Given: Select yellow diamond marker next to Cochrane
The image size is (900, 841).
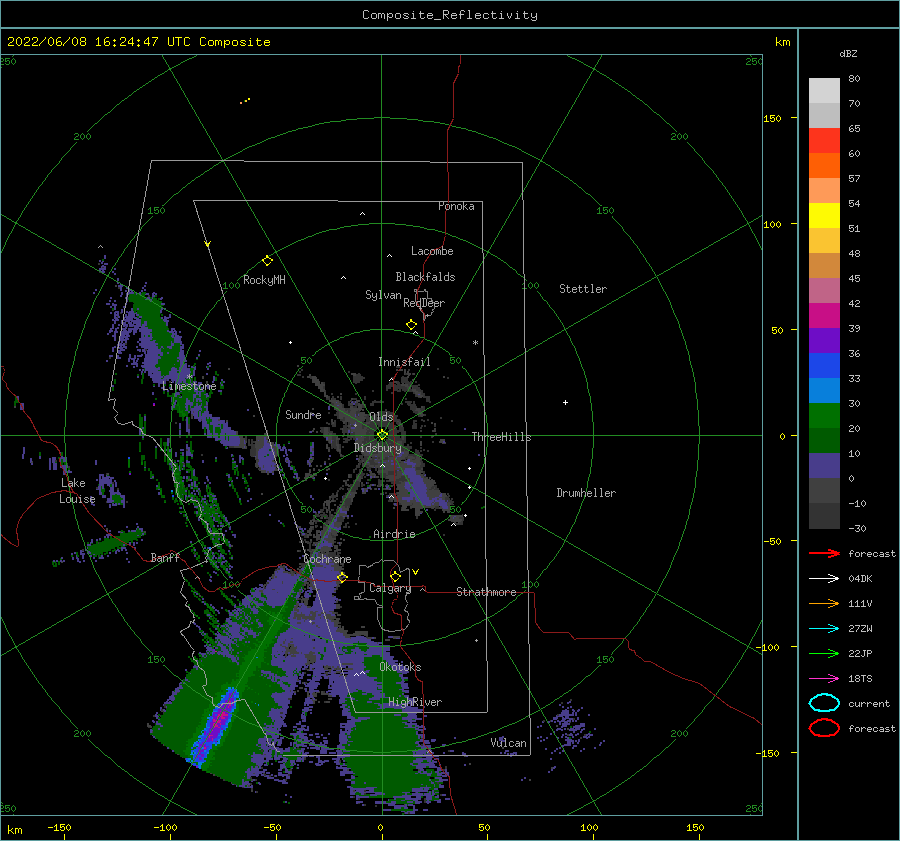Looking at the screenshot, I should [342, 577].
